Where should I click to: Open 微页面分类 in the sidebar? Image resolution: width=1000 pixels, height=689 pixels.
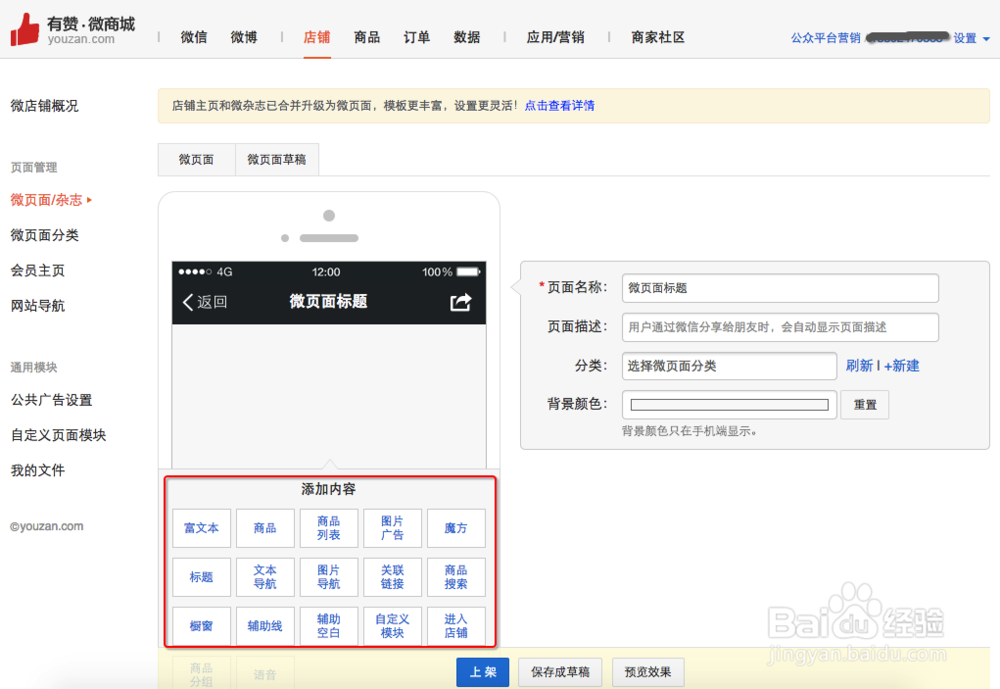click(45, 235)
